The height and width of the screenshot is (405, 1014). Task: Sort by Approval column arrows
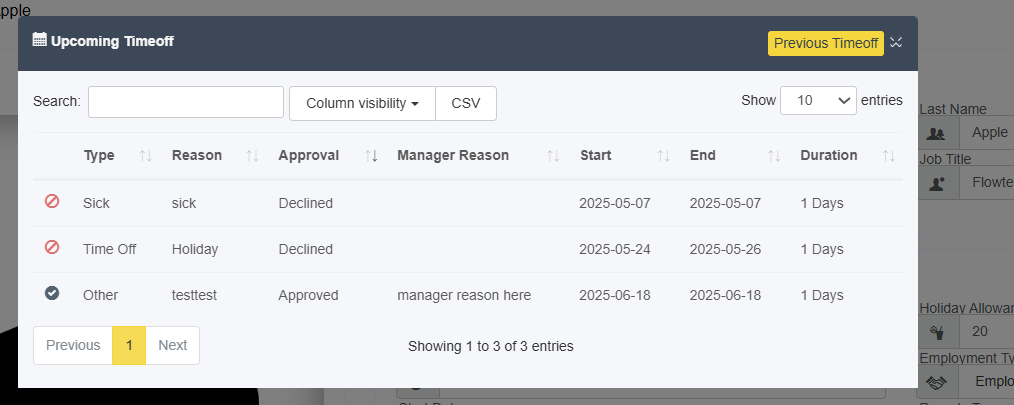coord(371,156)
